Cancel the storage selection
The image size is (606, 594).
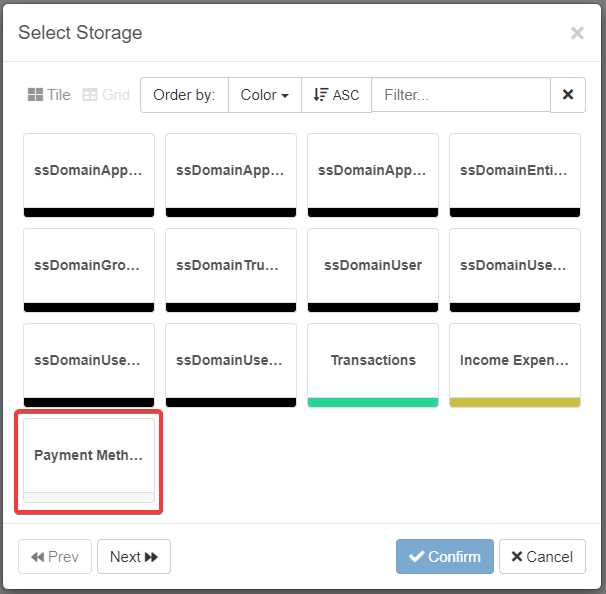(542, 557)
